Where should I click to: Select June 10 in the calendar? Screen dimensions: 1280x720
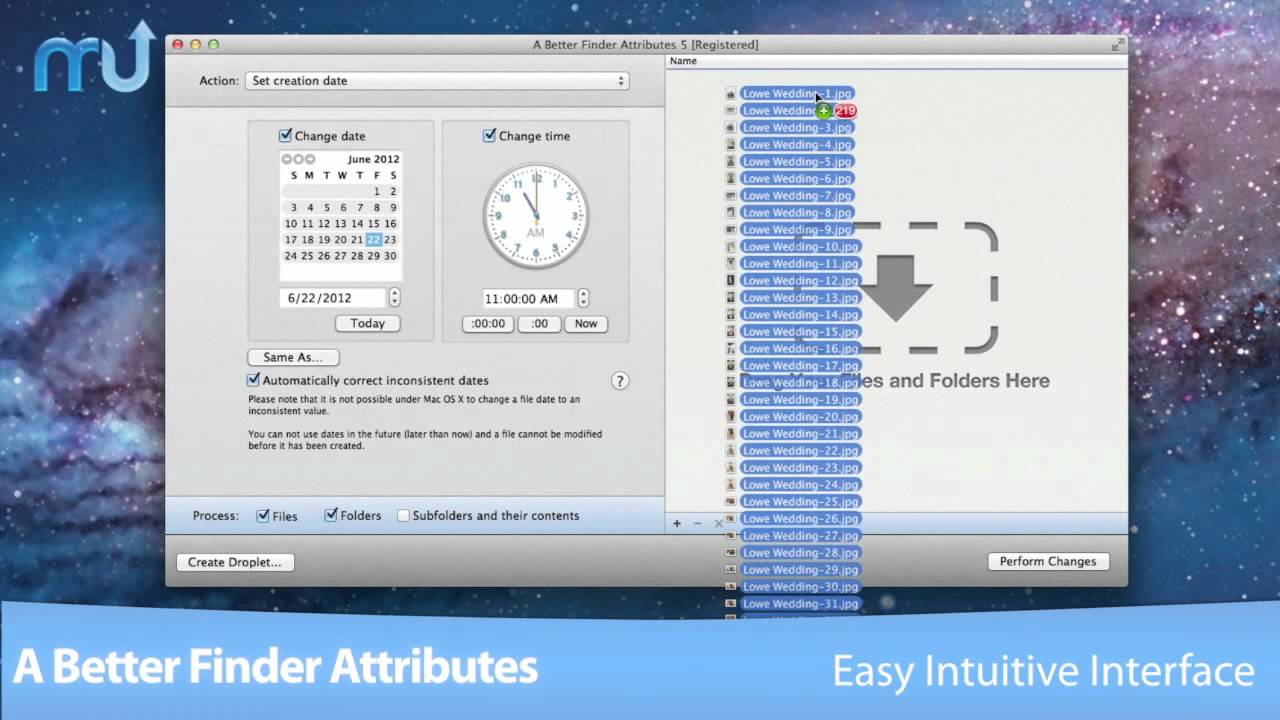tap(291, 224)
